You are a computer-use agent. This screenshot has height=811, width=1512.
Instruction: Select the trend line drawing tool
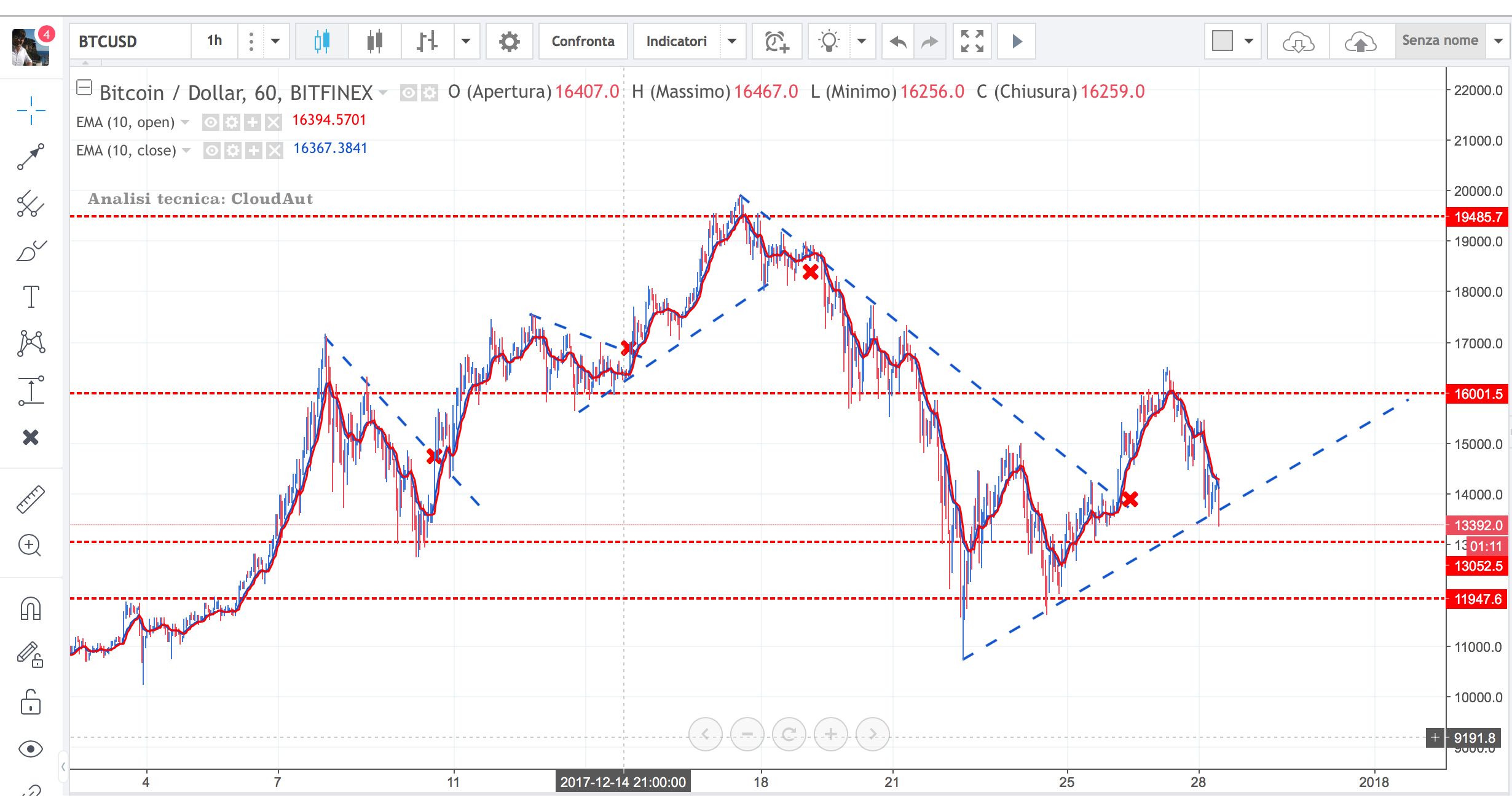[x=31, y=157]
